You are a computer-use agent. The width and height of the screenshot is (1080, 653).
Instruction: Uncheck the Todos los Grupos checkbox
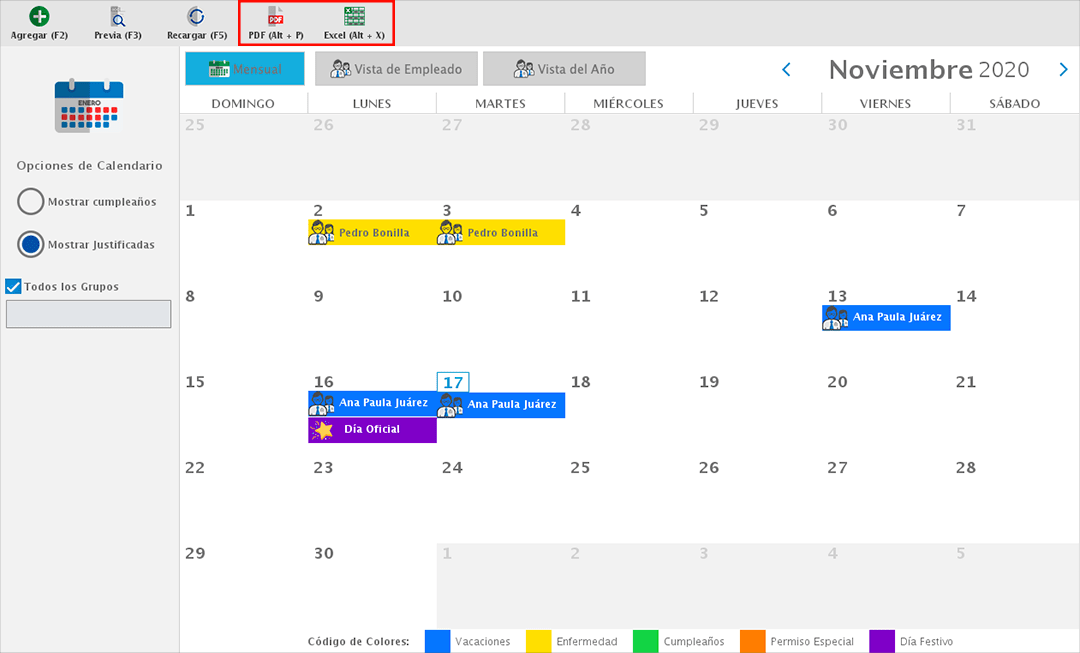tap(13, 287)
